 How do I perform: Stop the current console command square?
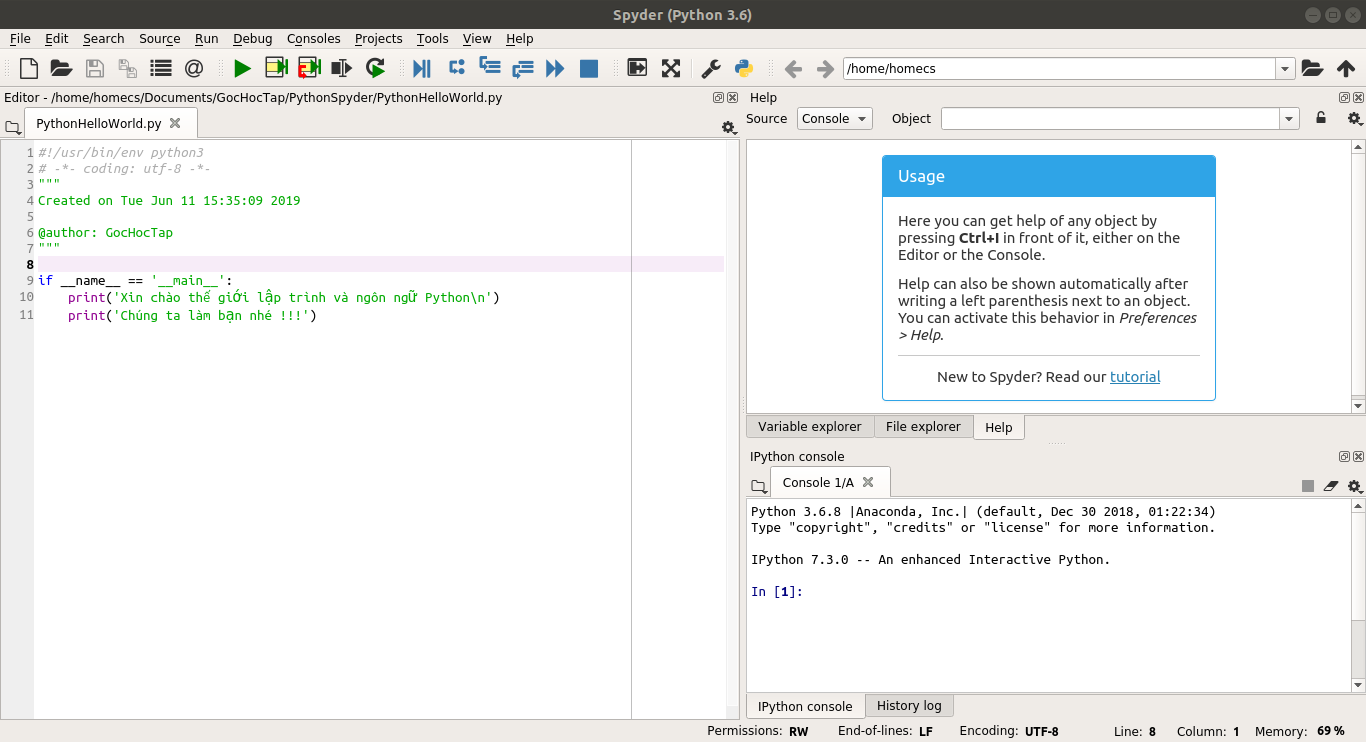coord(1308,486)
